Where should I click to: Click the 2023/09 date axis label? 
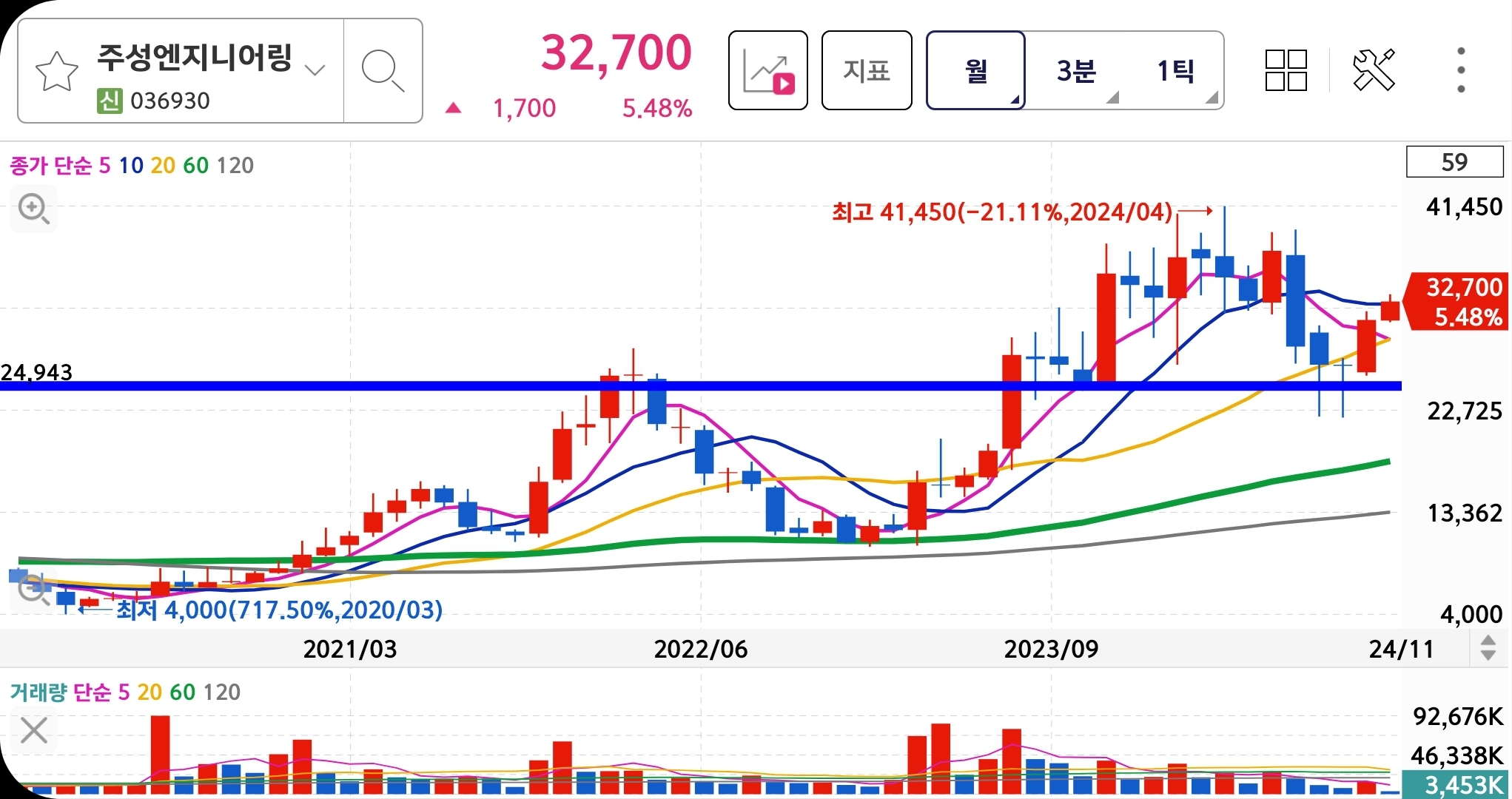(1051, 649)
